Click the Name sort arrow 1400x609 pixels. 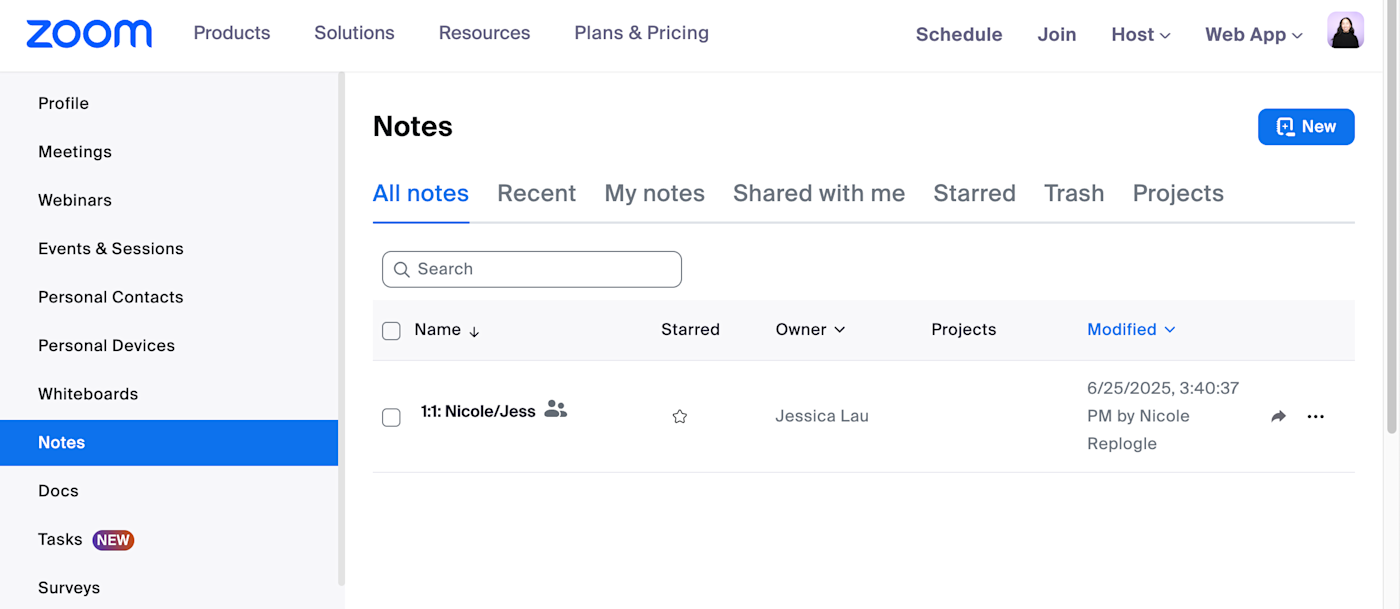click(x=474, y=331)
